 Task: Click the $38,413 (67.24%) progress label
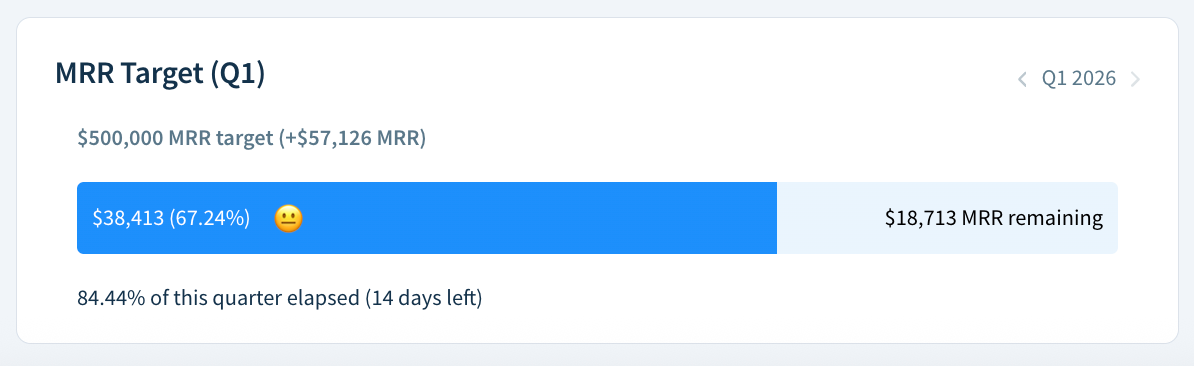point(171,218)
